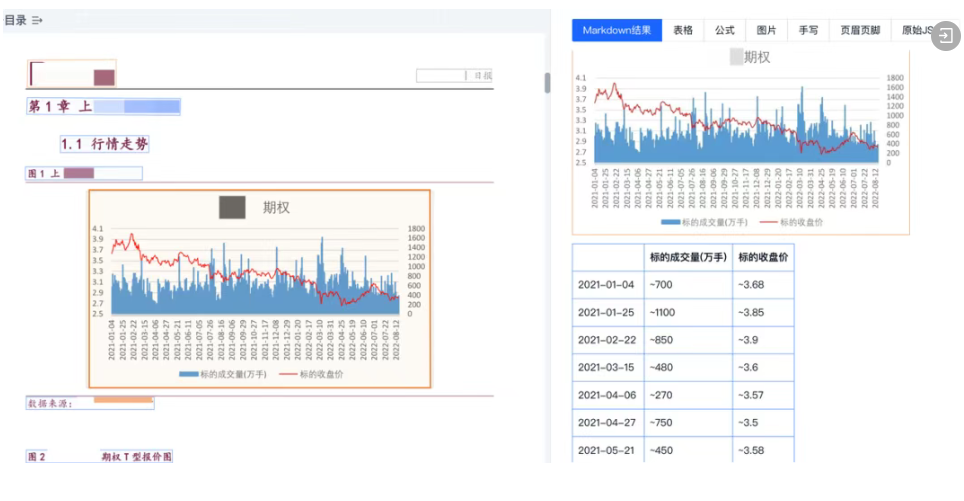The width and height of the screenshot is (964, 501).
Task: Click the rendered chart image in results
Action: (740, 140)
